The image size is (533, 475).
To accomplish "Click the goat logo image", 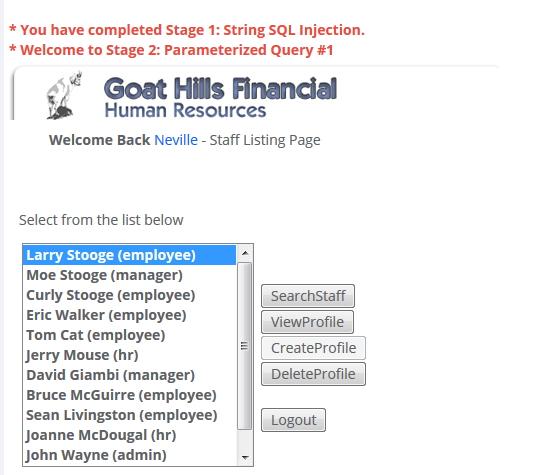I will click(64, 96).
